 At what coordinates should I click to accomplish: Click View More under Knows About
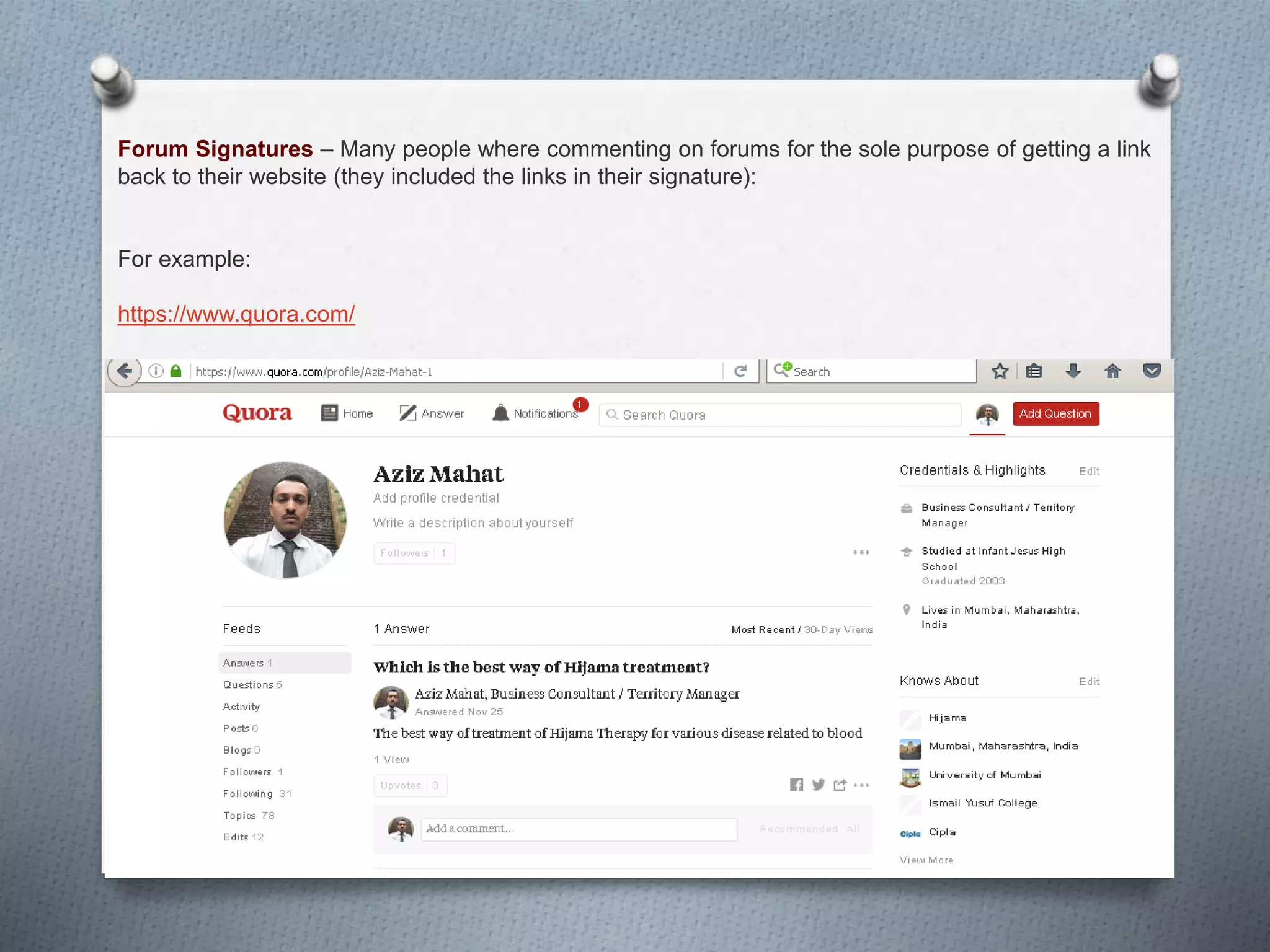(x=926, y=860)
